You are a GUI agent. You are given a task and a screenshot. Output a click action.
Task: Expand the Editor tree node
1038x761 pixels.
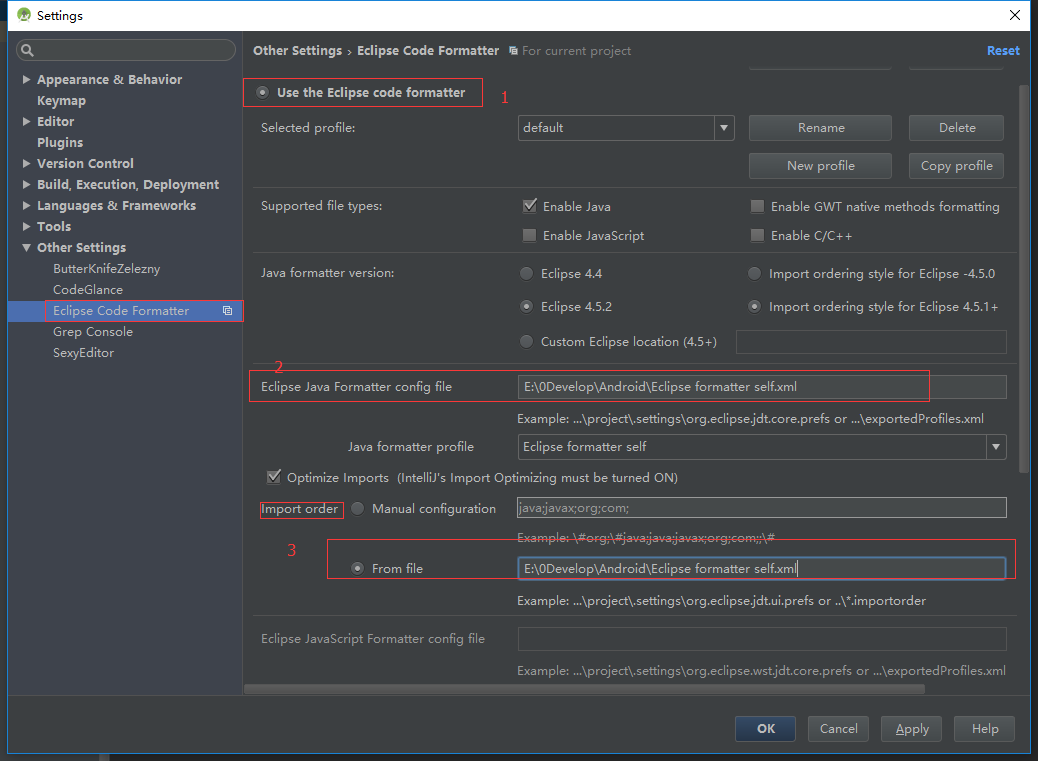[x=26, y=121]
